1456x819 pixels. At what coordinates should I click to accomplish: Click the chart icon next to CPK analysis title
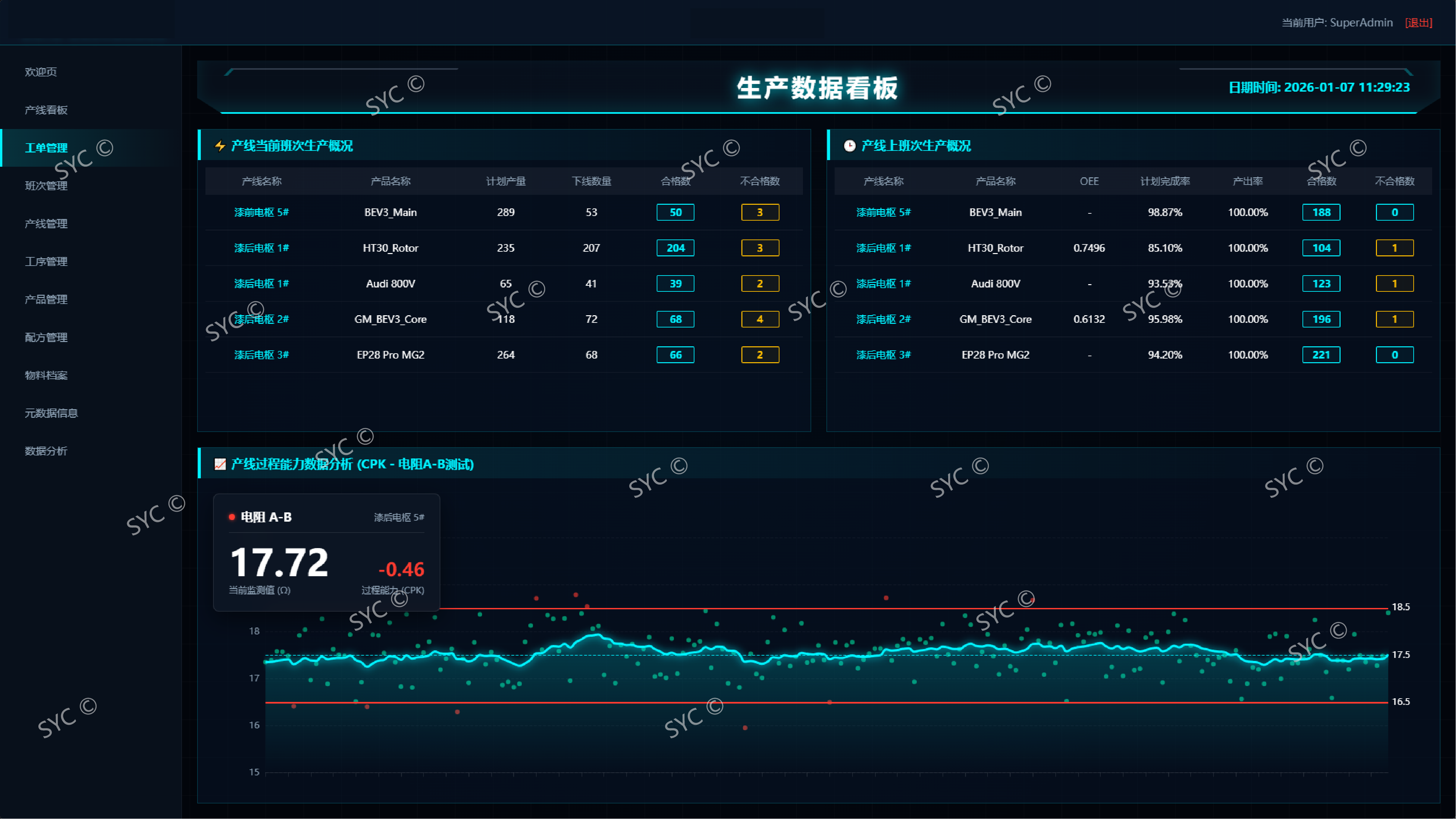[220, 464]
